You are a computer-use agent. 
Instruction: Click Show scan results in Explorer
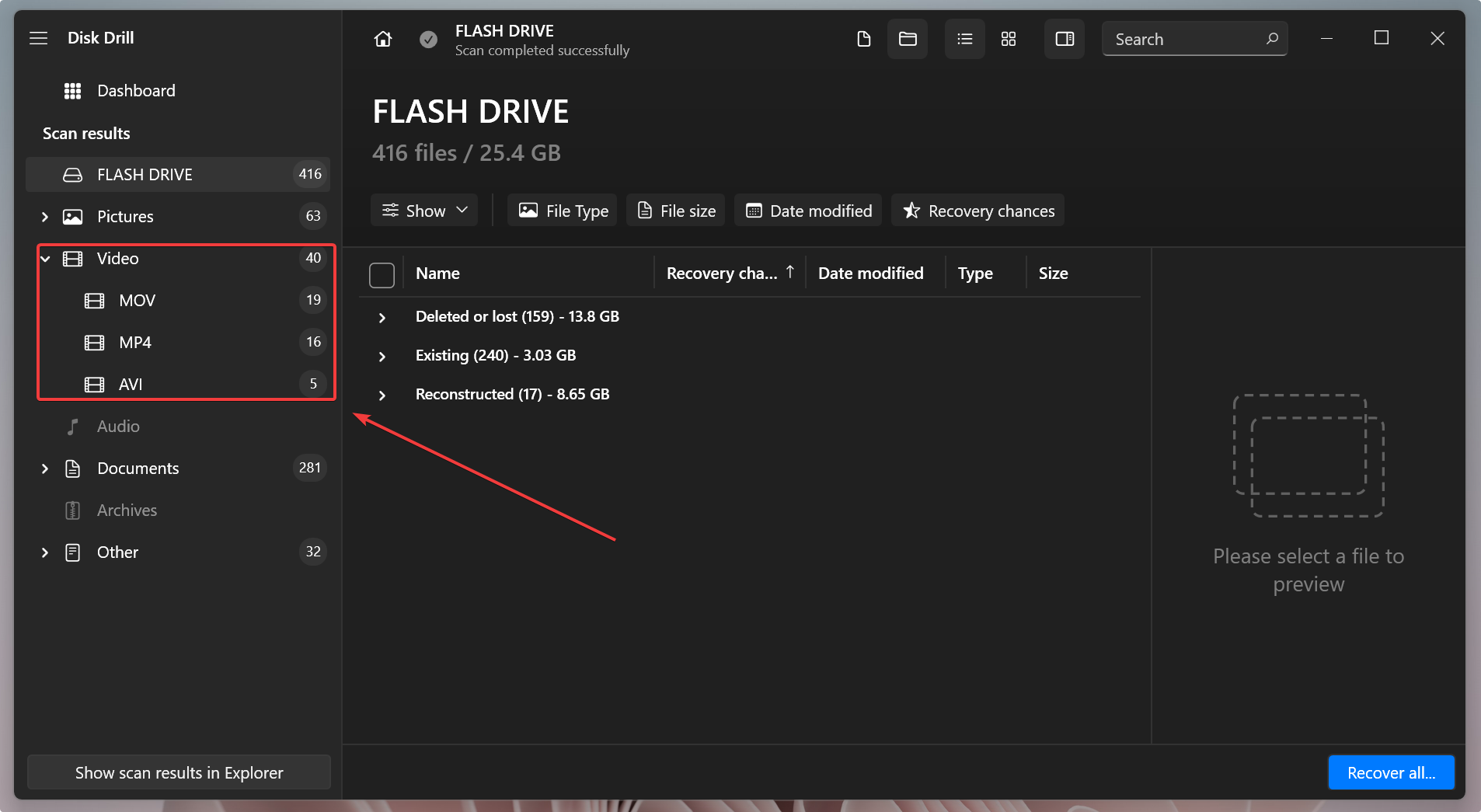click(x=179, y=772)
